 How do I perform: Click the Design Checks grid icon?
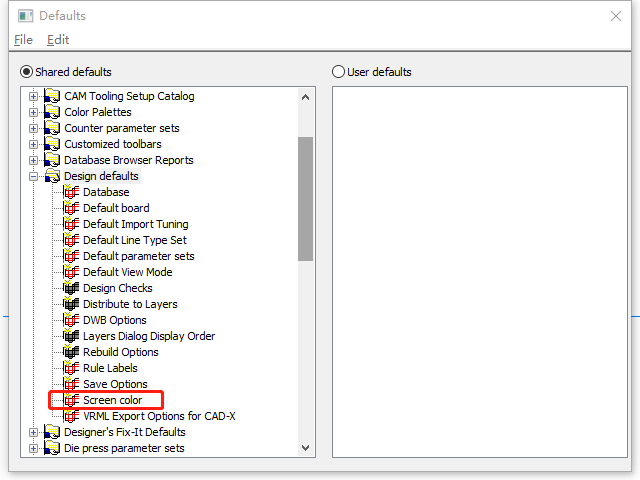pos(71,288)
